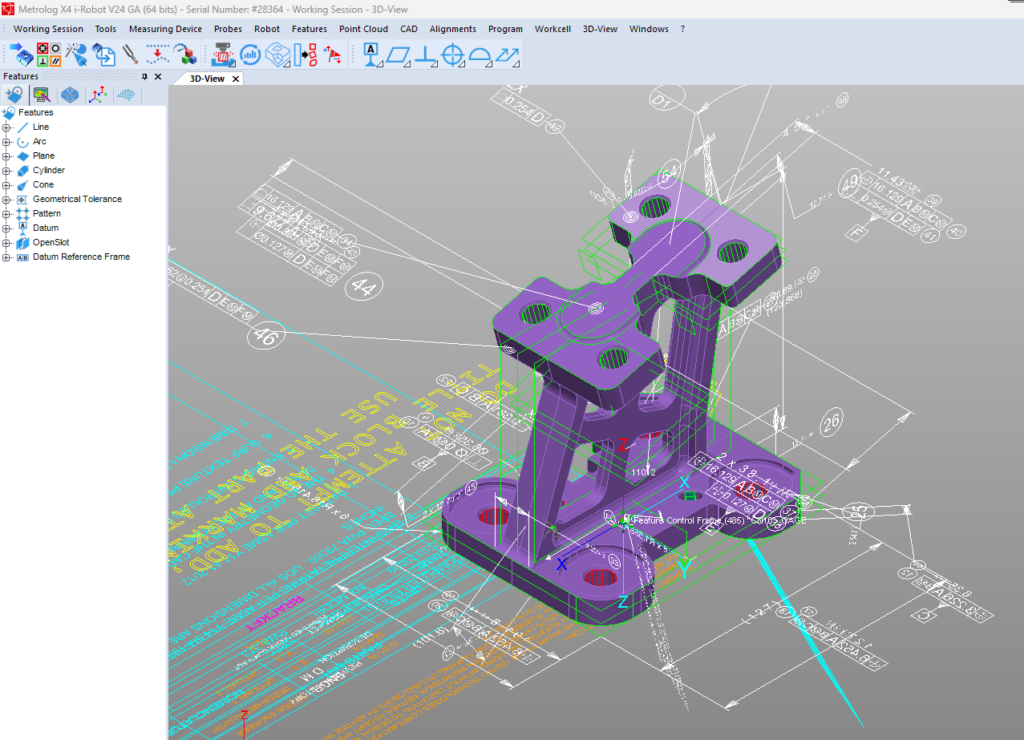Pin the Features panel with pushpin
This screenshot has height=740, width=1024.
pyautogui.click(x=144, y=76)
